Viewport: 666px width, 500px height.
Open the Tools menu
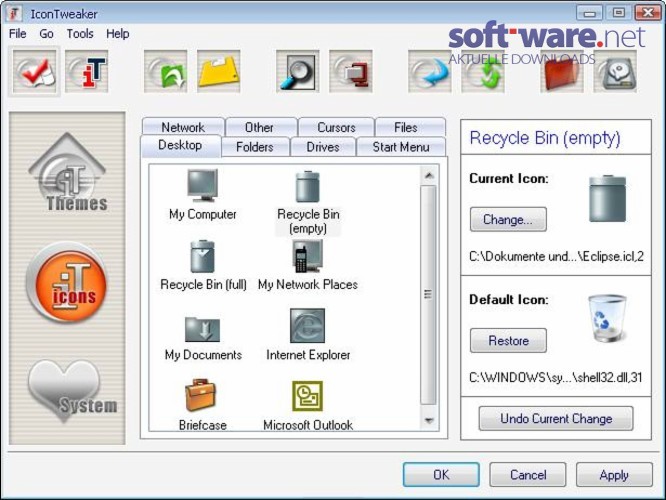click(x=80, y=34)
